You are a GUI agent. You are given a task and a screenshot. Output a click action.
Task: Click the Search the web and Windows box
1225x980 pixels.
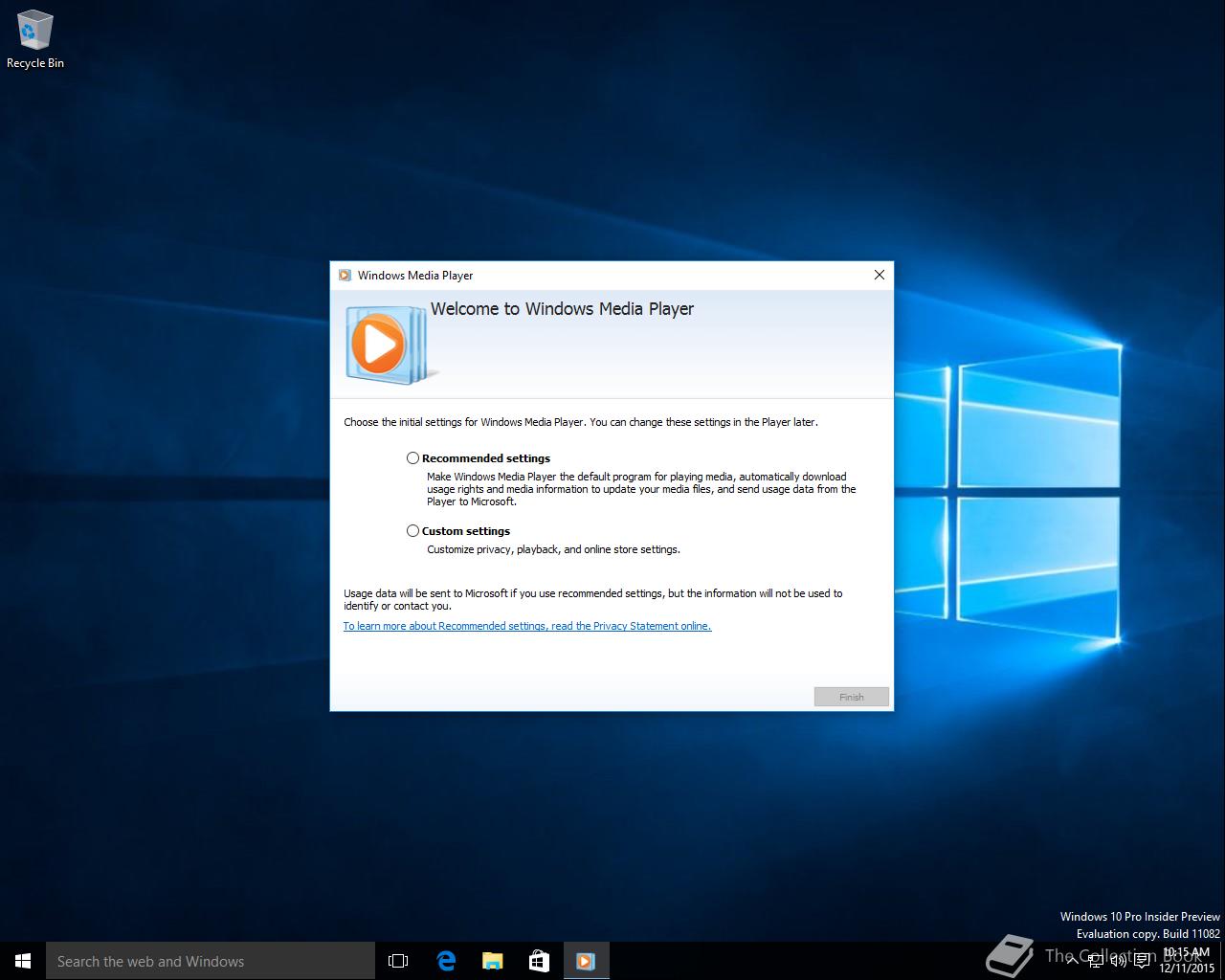211,961
